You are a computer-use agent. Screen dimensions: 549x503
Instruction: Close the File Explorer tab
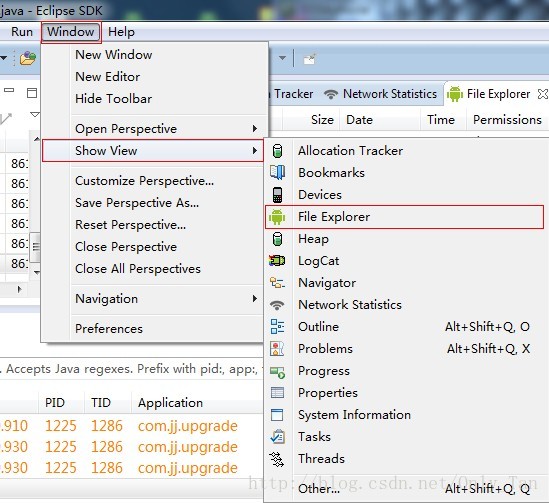click(542, 94)
